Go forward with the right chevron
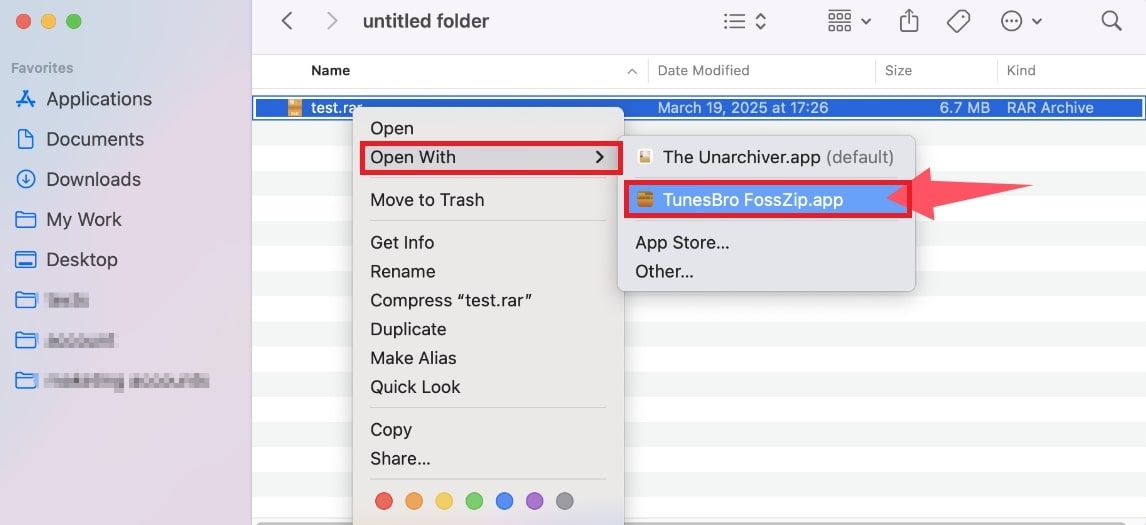This screenshot has height=525, width=1146. 333,21
